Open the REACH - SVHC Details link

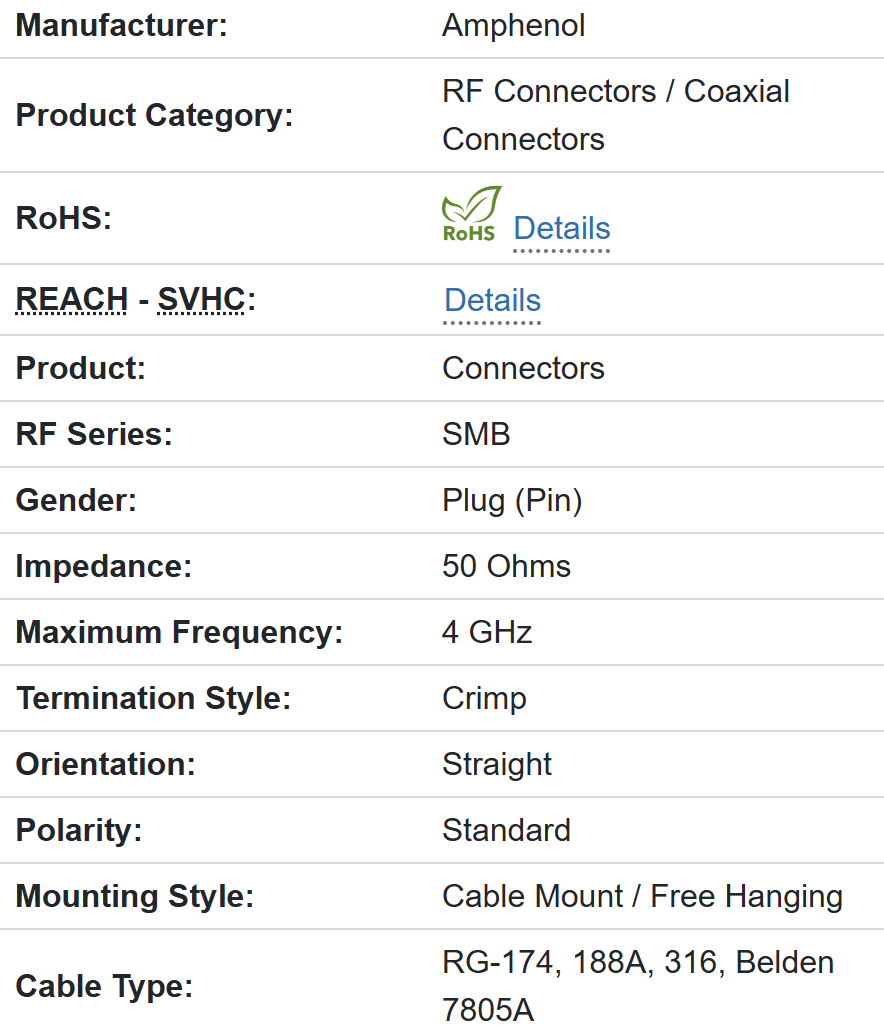(x=492, y=300)
